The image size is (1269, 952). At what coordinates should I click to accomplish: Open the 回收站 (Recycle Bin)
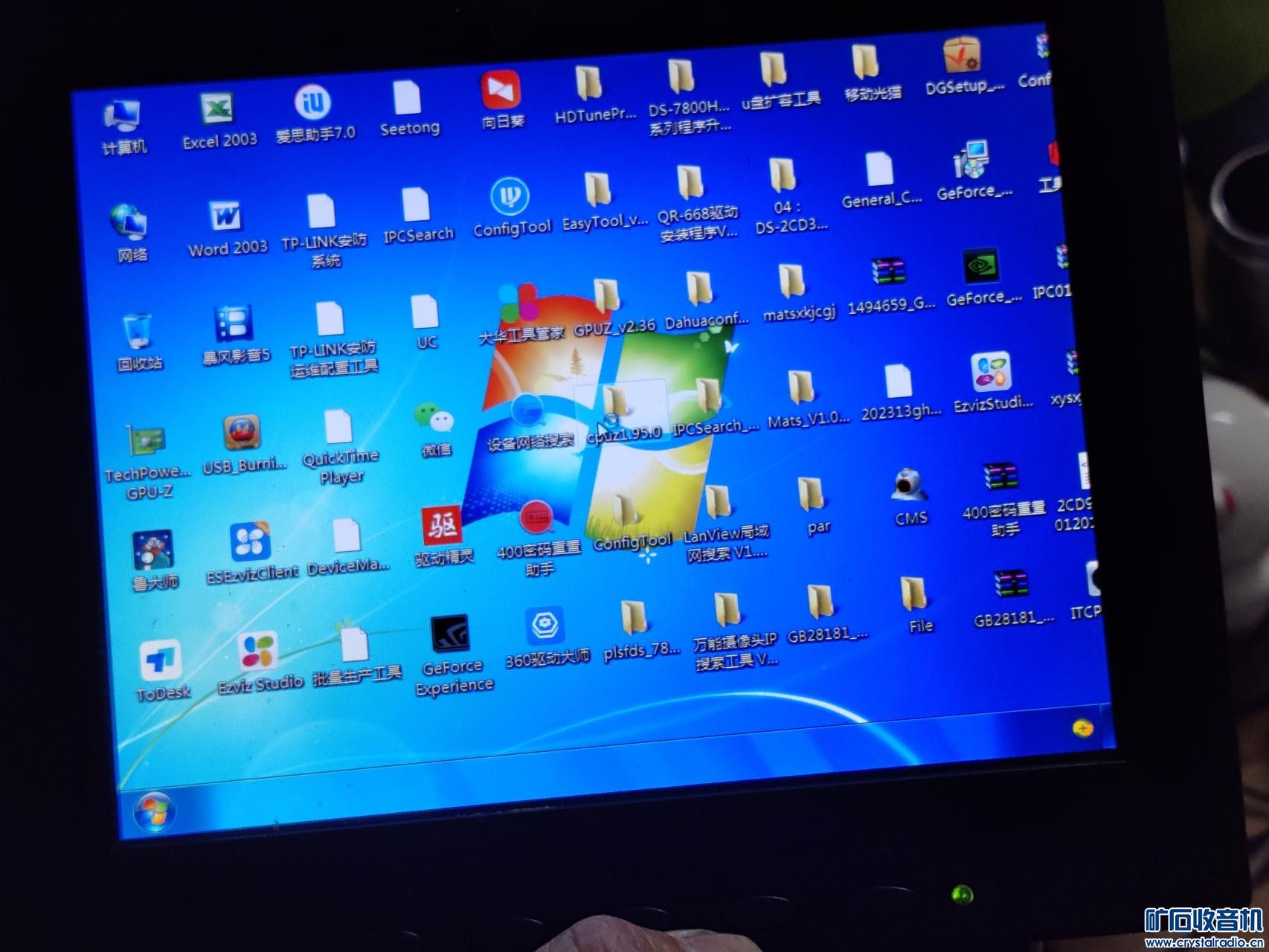pos(137,330)
